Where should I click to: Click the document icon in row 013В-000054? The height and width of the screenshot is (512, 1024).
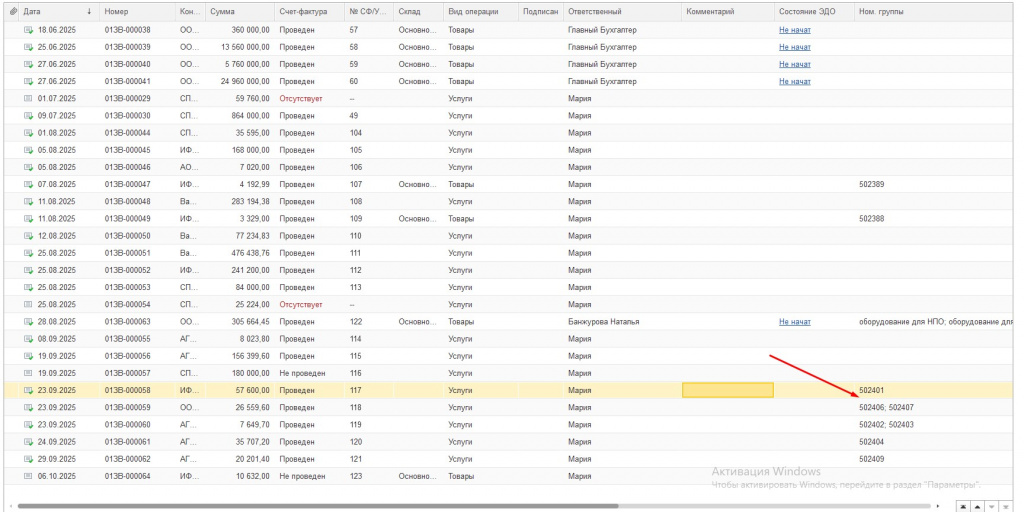coord(28,304)
